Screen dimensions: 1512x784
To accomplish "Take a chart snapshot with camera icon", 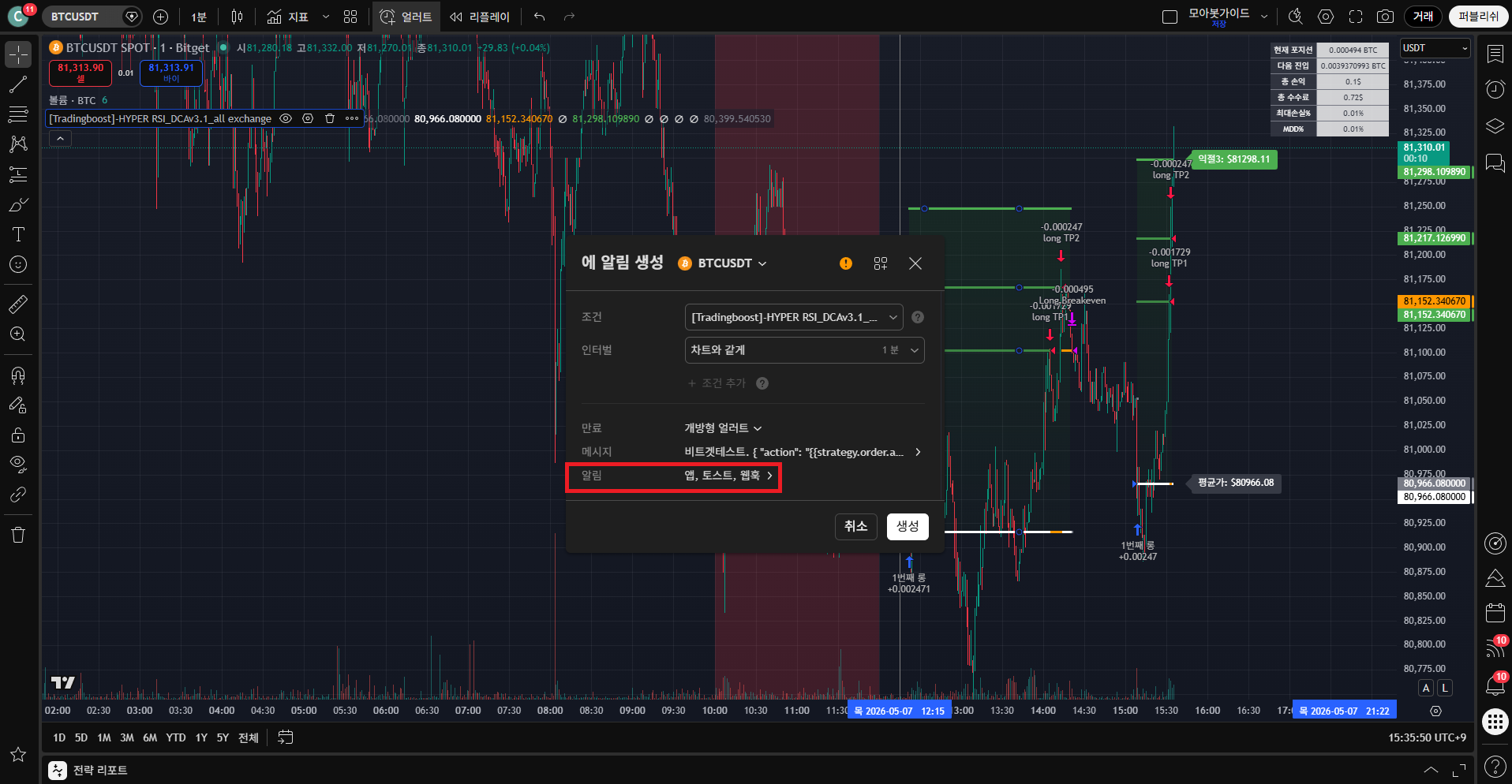I will (x=1385, y=17).
